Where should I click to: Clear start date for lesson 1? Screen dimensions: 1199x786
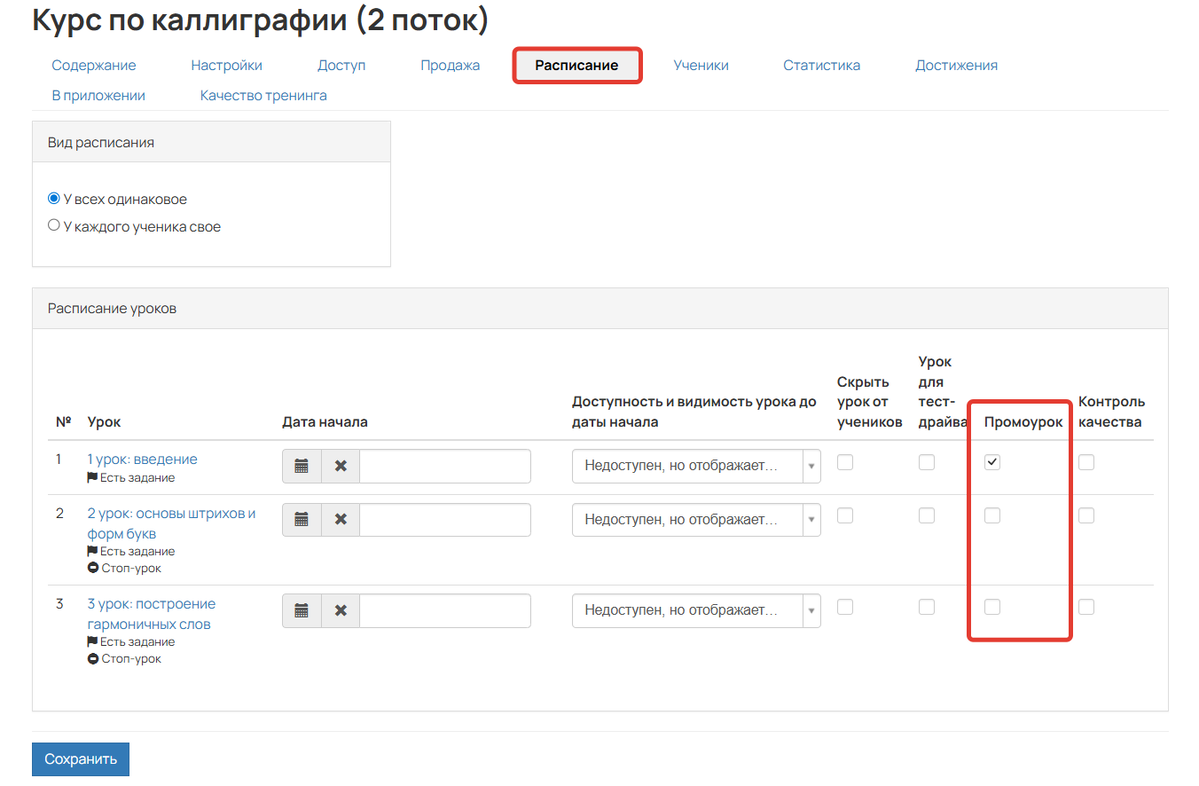coord(340,466)
